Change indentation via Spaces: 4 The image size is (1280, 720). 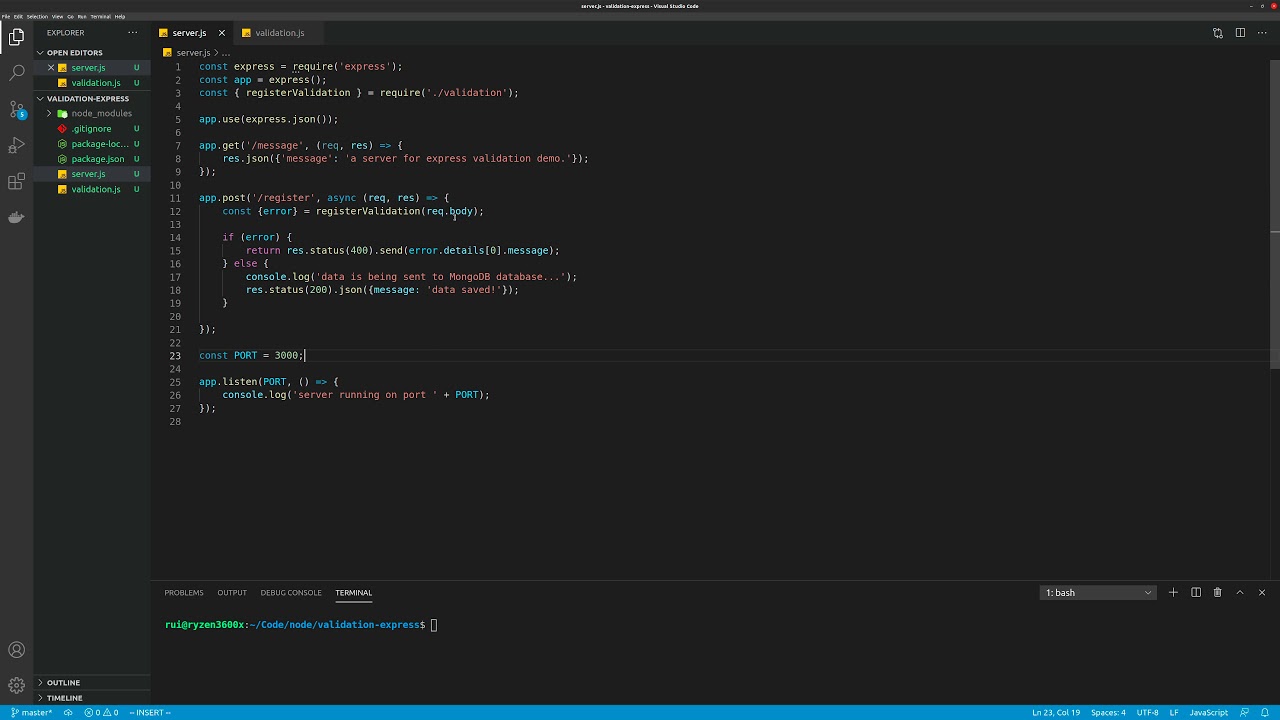tap(1108, 712)
